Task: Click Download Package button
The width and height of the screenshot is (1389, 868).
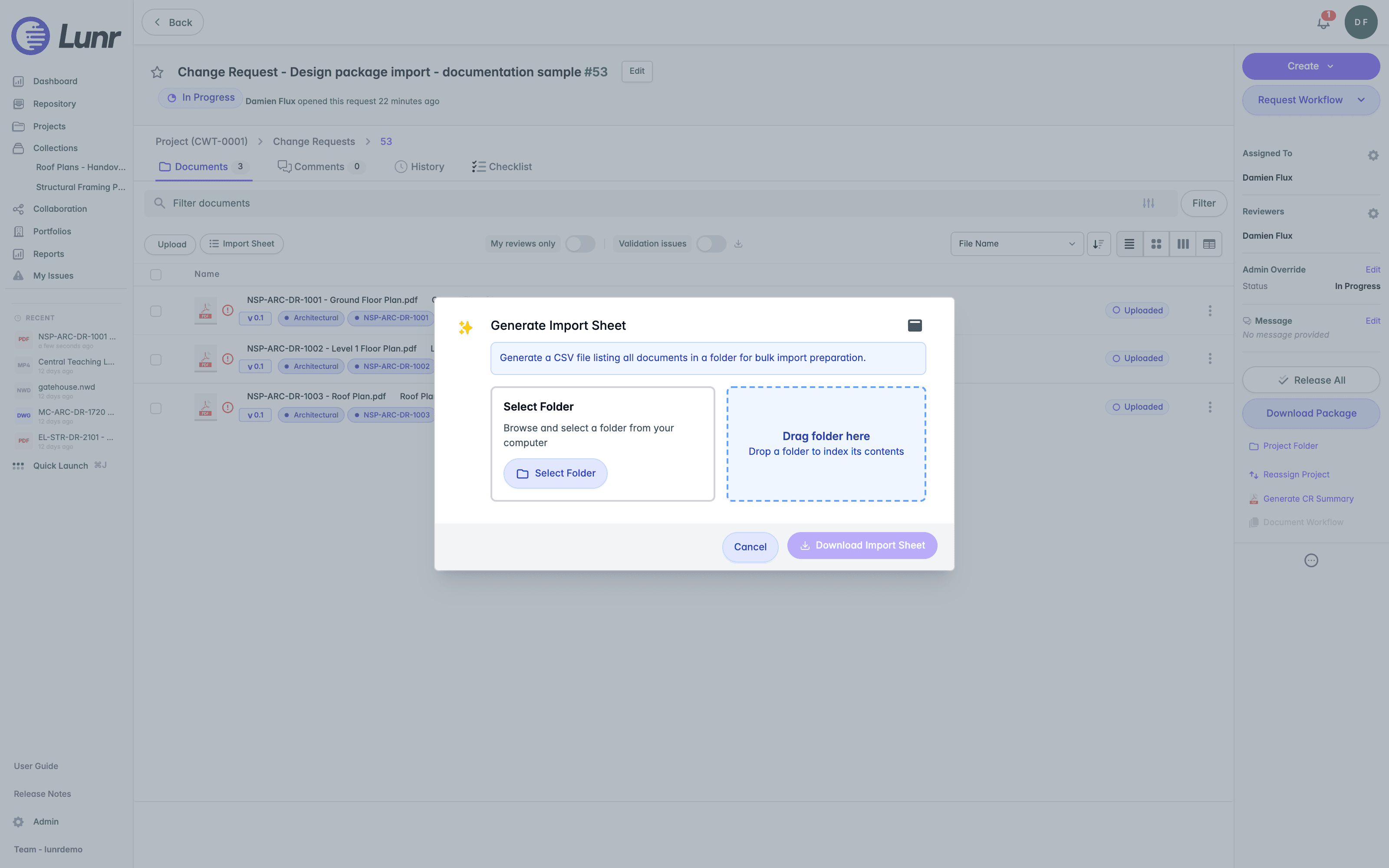Action: point(1311,413)
